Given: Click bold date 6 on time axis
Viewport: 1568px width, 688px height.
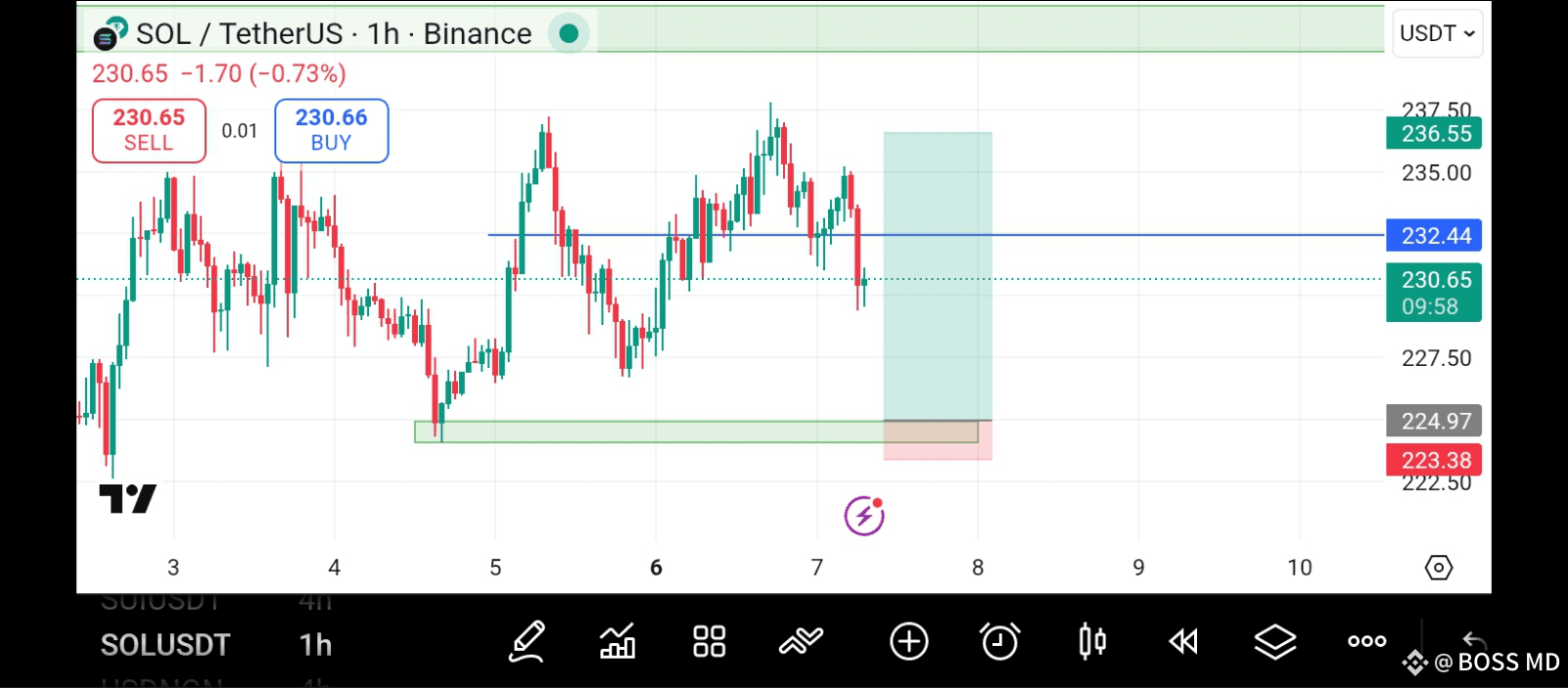Looking at the screenshot, I should pyautogui.click(x=656, y=568).
